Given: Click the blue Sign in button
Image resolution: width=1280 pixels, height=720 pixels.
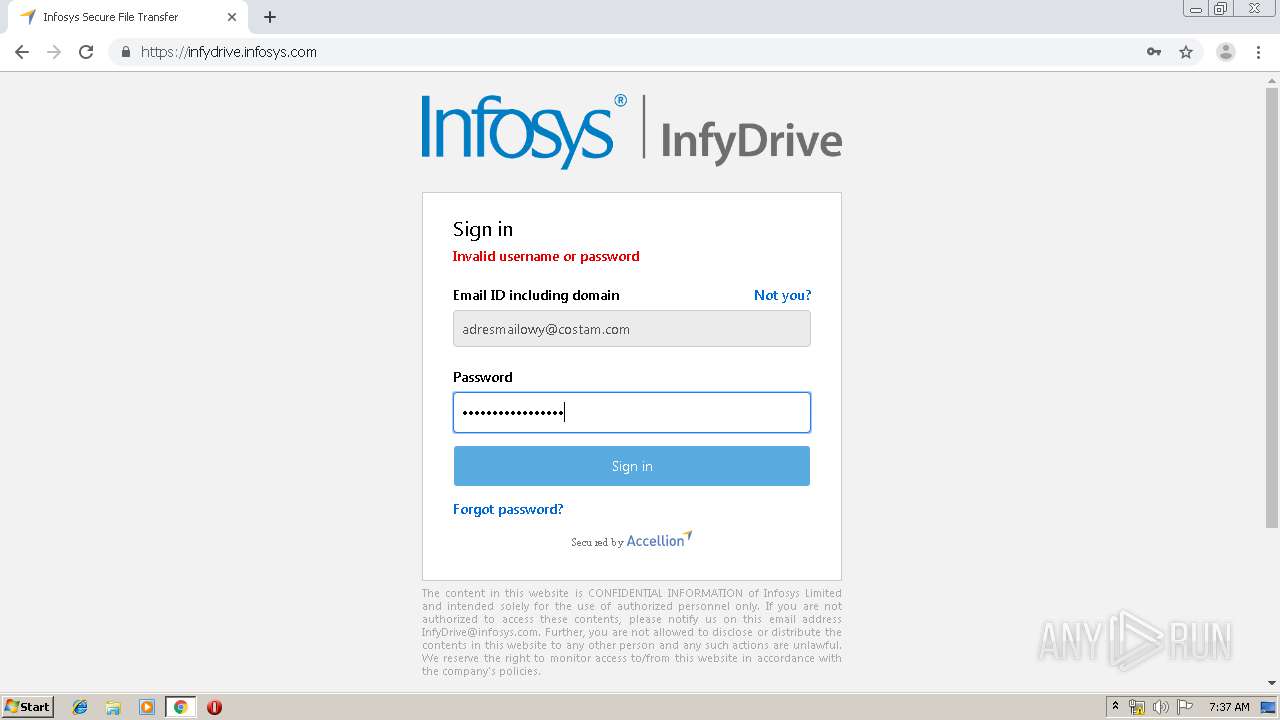Looking at the screenshot, I should point(632,466).
